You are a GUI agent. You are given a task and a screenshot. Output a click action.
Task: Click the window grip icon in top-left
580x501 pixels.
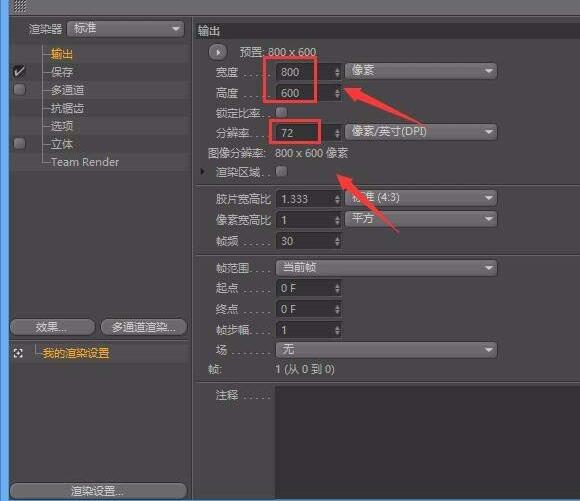20,6
